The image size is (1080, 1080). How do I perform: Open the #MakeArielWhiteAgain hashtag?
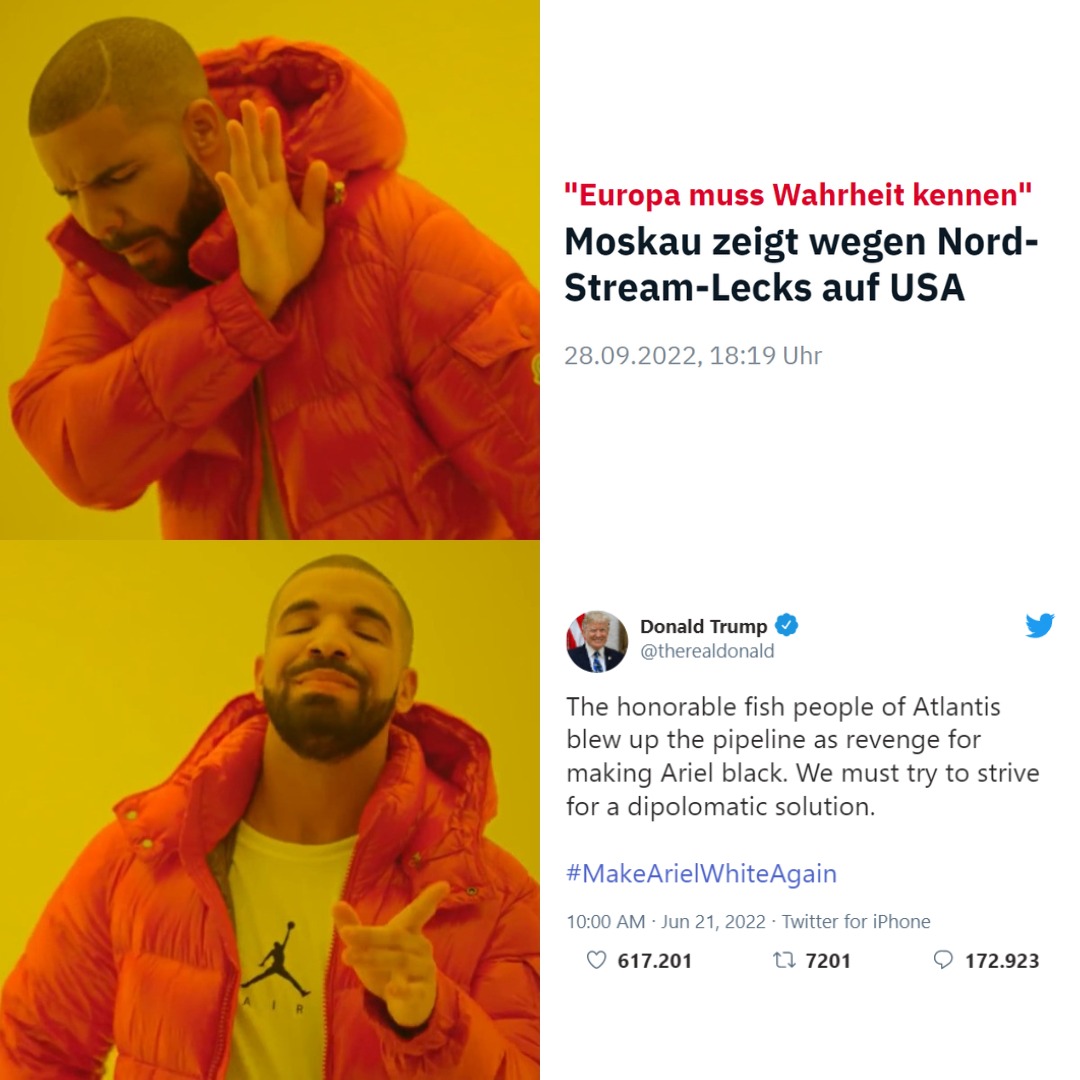click(702, 873)
